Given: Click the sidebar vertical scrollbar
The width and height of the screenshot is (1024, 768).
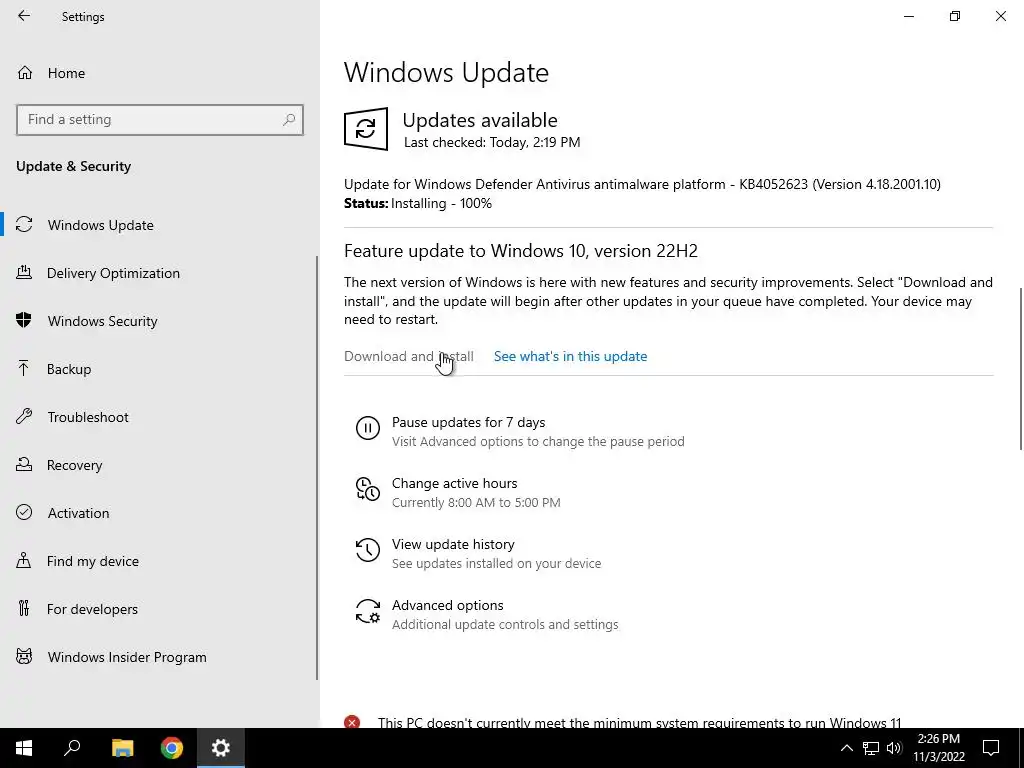Looking at the screenshot, I should coord(317,467).
